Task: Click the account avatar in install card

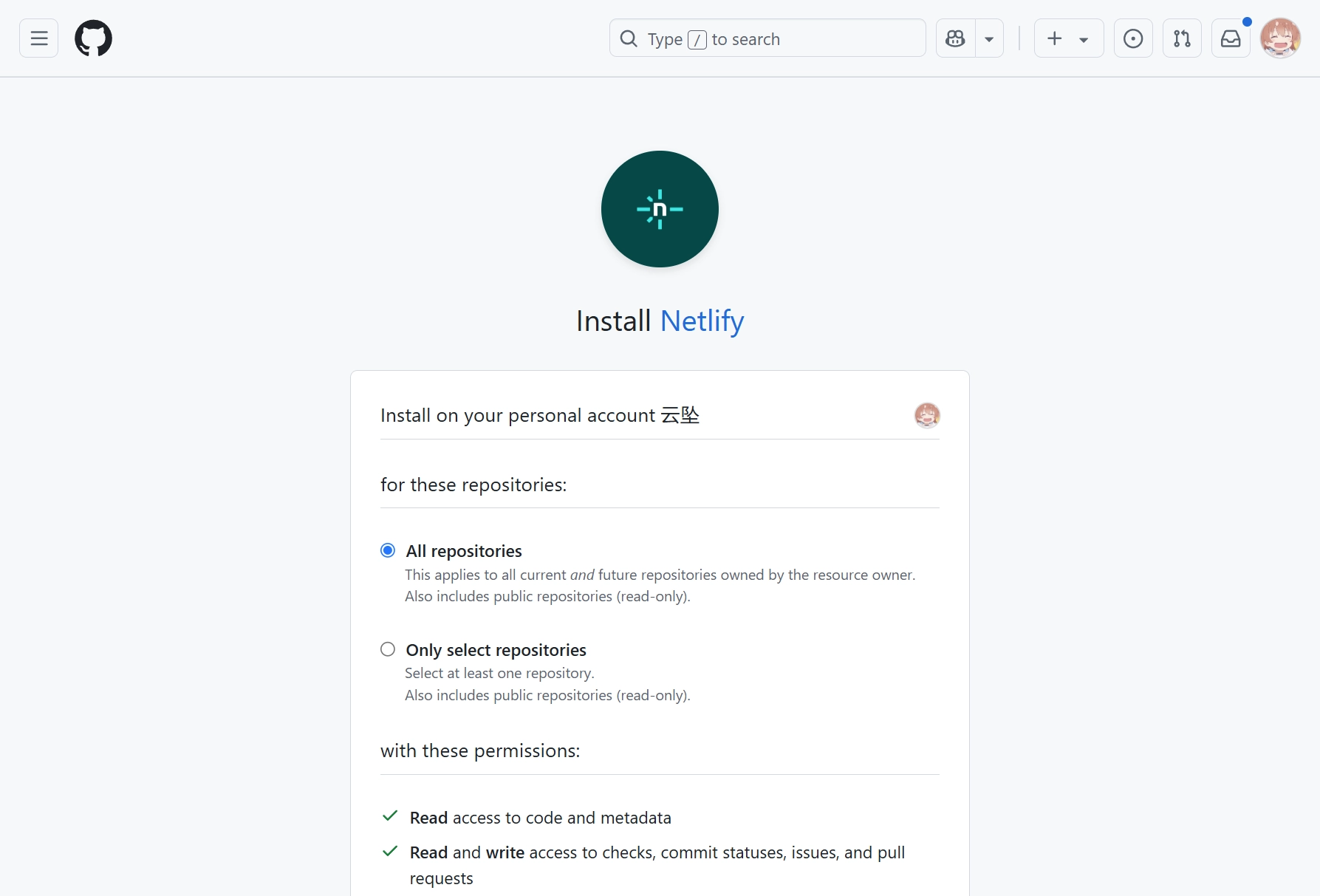Action: (927, 415)
